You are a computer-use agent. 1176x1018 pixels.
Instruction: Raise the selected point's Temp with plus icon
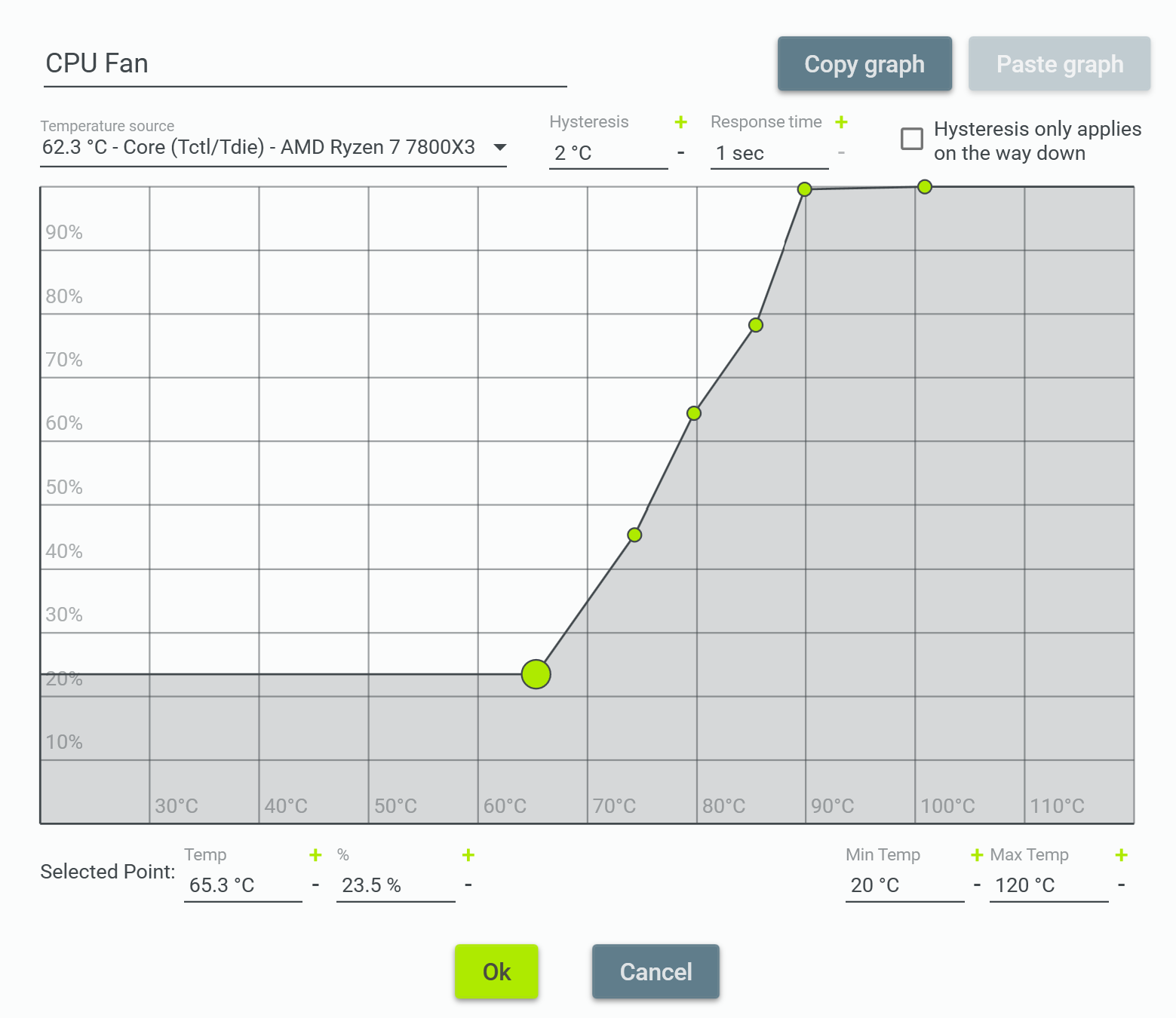[316, 855]
